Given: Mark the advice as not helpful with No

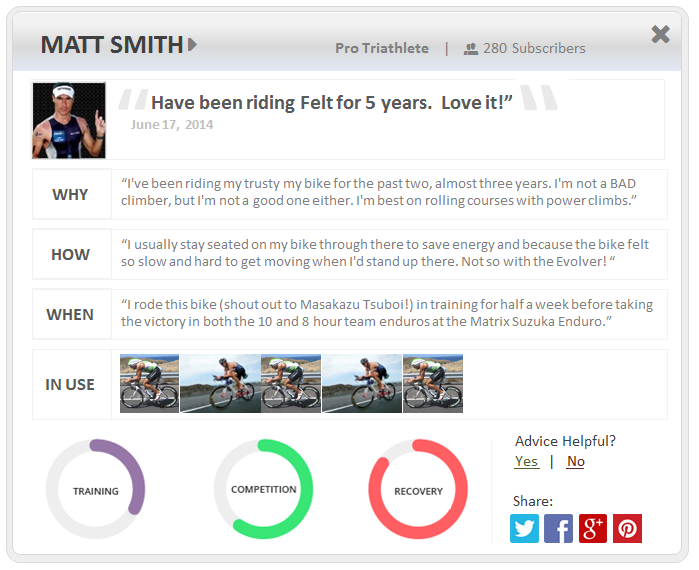Looking at the screenshot, I should (575, 461).
